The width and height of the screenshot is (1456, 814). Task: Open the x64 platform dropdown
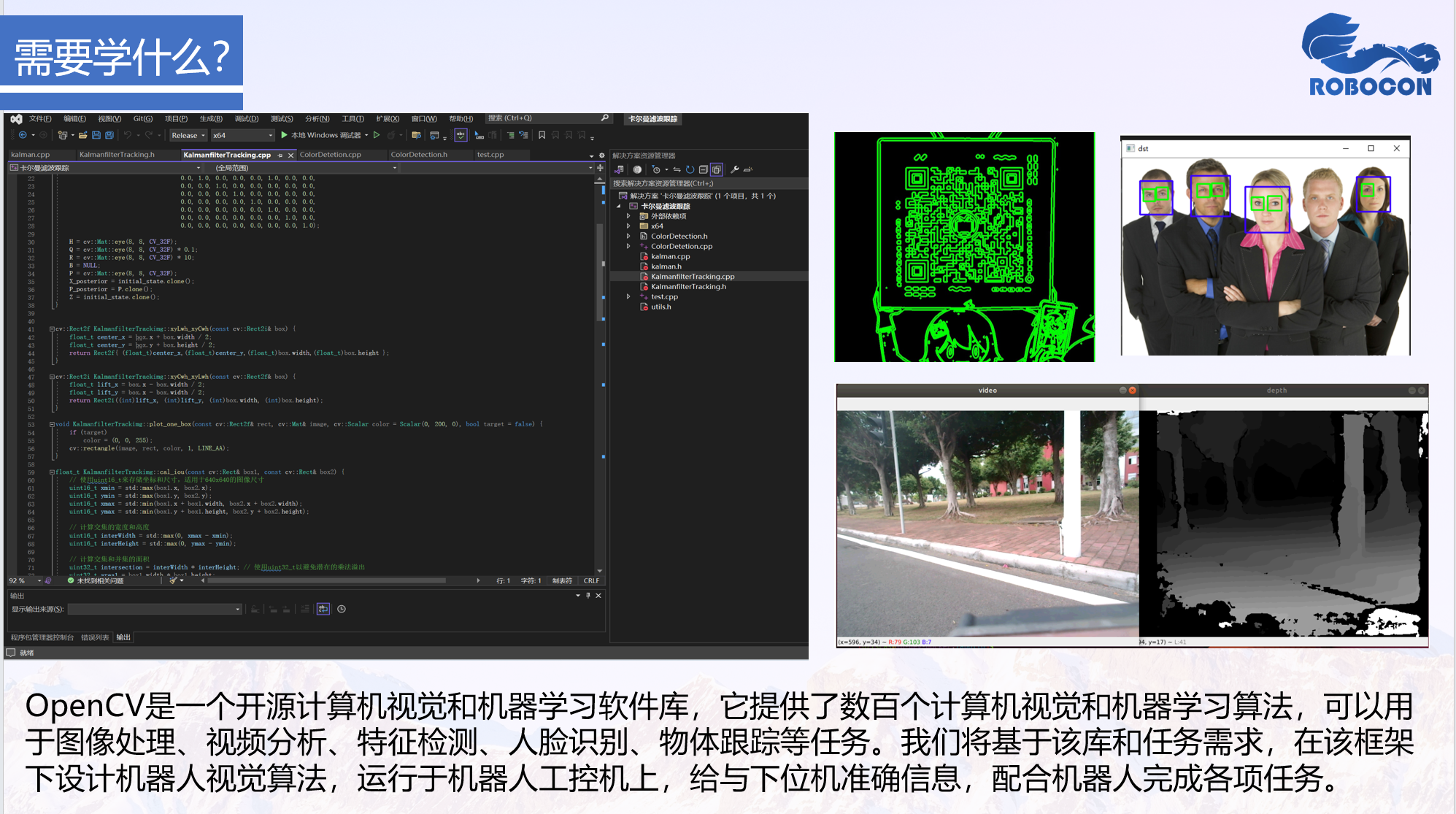[242, 135]
